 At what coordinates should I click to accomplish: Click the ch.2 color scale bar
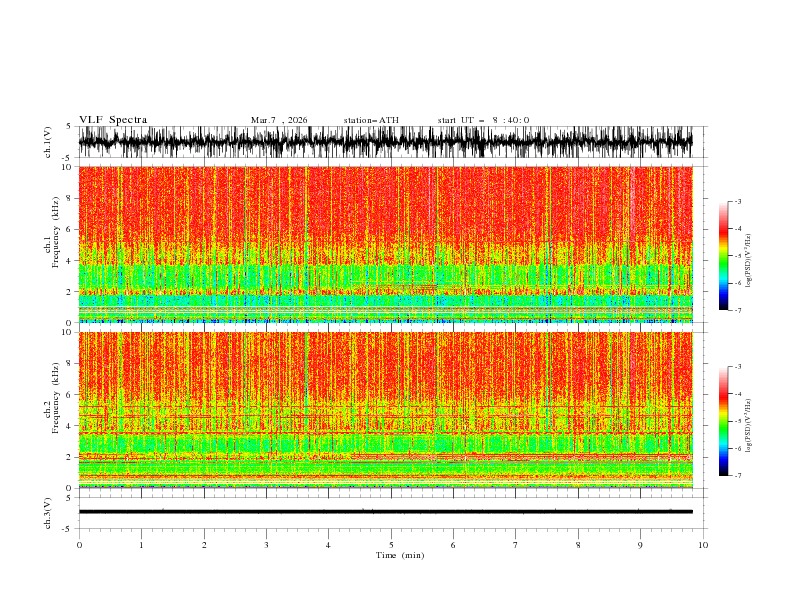tap(723, 421)
